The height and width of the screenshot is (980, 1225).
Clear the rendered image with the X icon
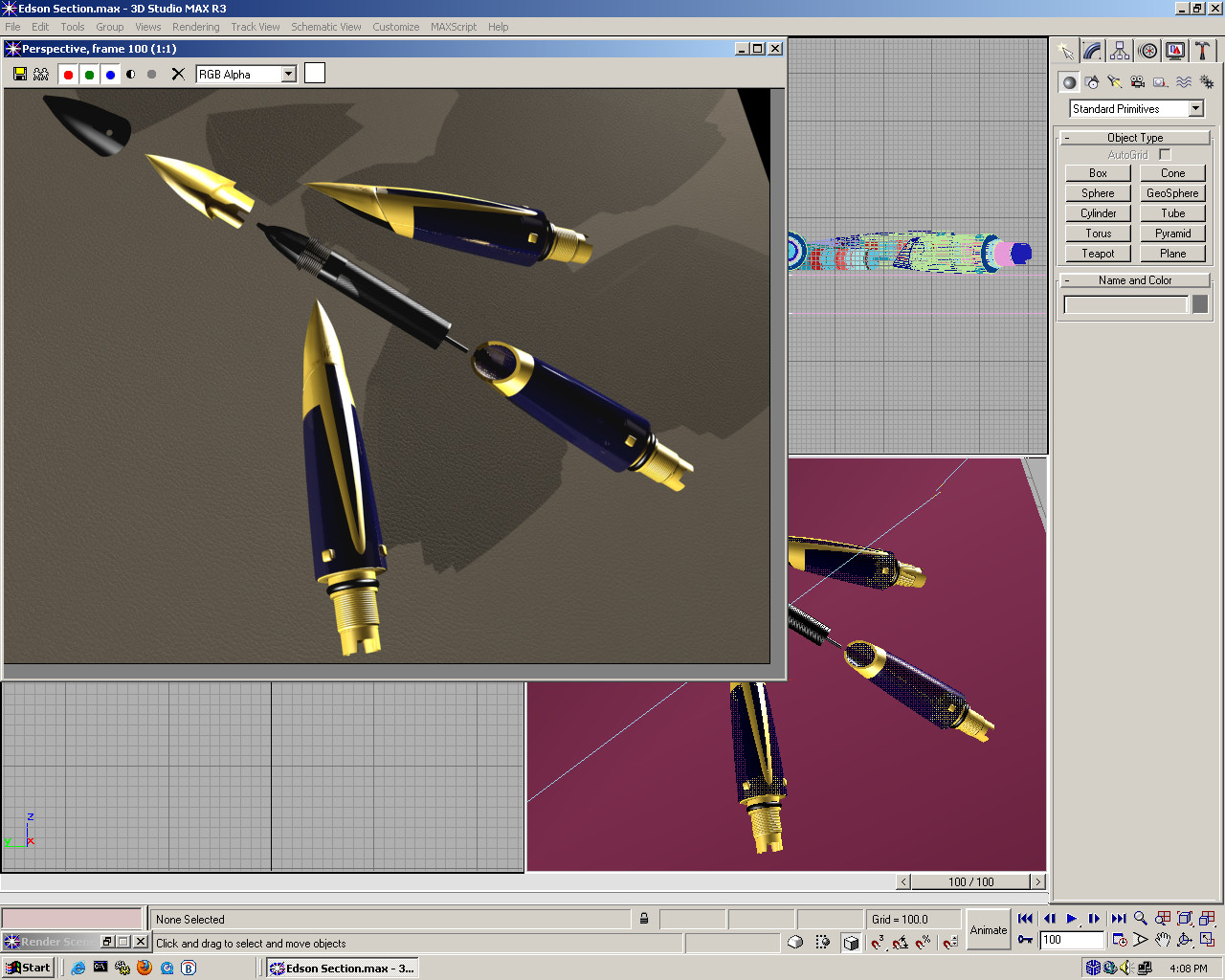(178, 74)
